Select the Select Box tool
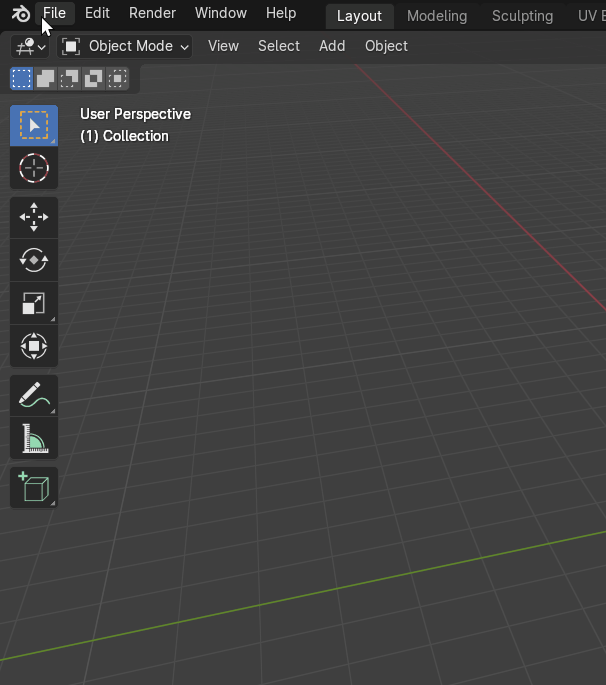The image size is (606, 685). pyautogui.click(x=34, y=125)
